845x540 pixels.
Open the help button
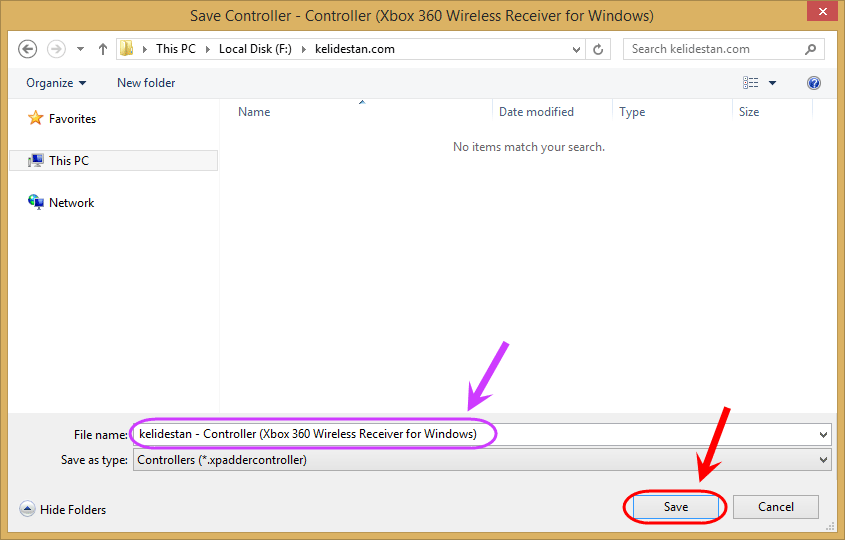[814, 83]
